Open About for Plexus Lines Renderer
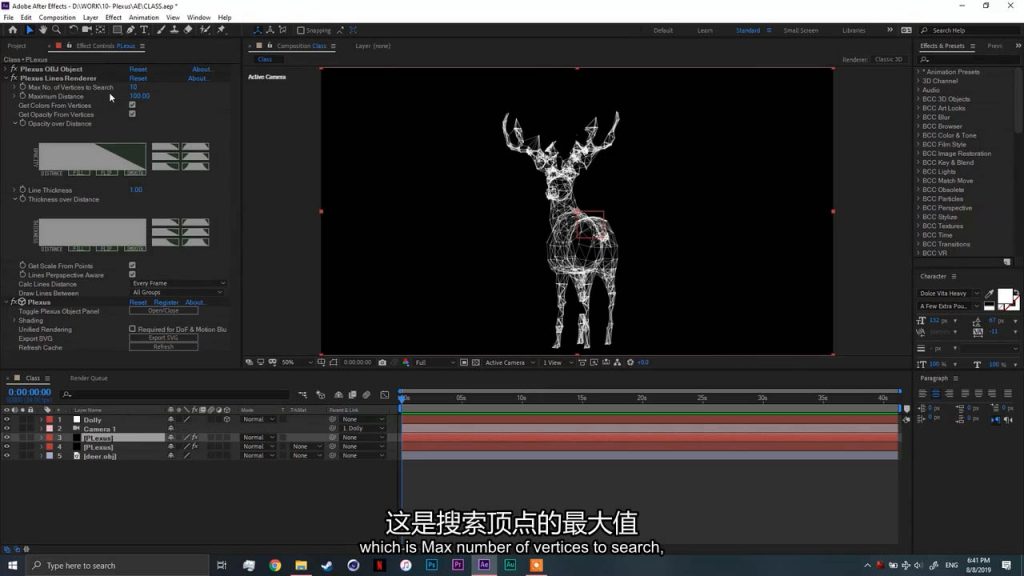Screen dimensions: 1024x576 pos(198,78)
